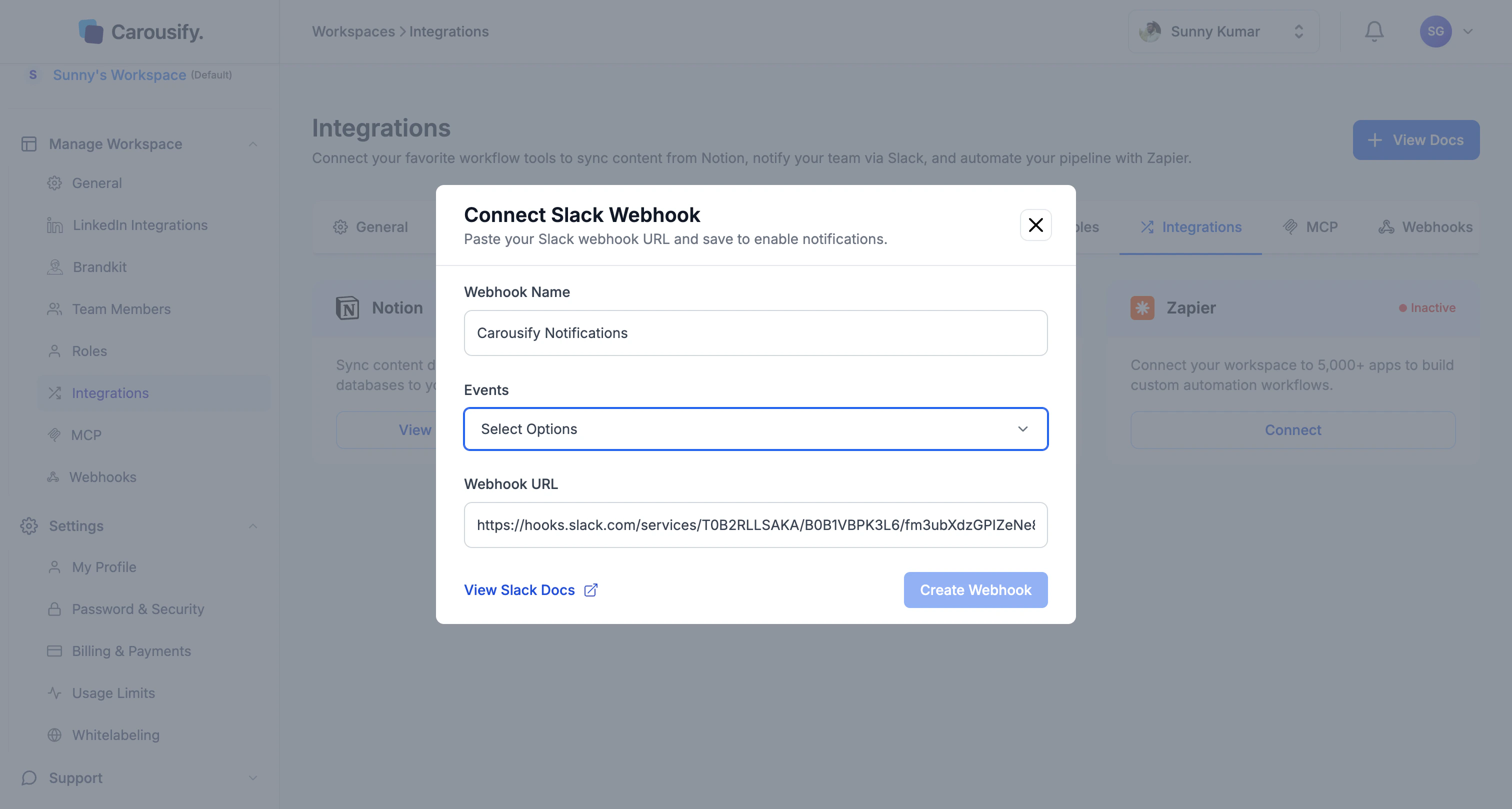Screen dimensions: 1512x809
Task: Open the Sunny Kumar workspace switcher
Action: point(1223,31)
